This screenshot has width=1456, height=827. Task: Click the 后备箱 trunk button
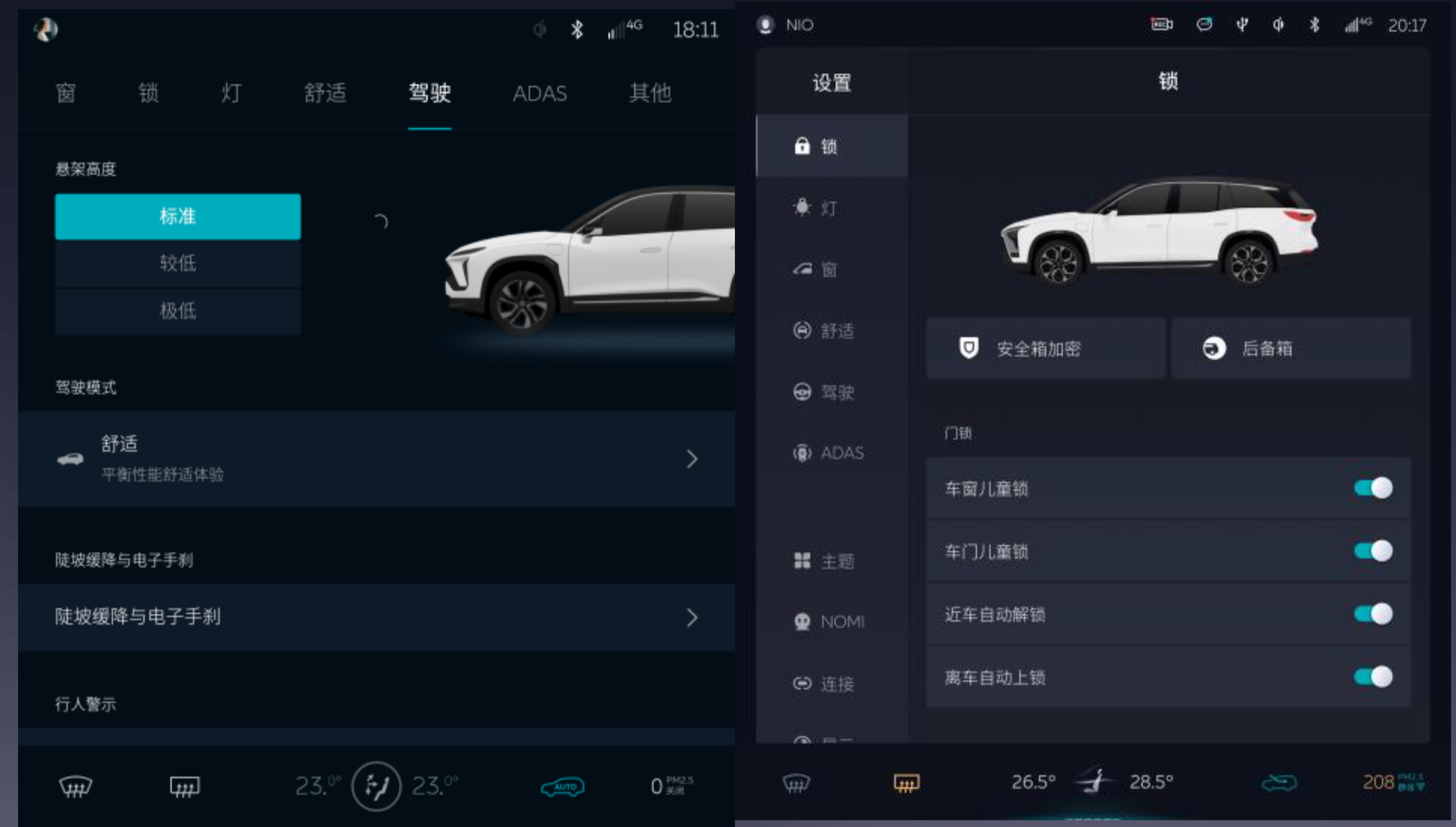(x=1291, y=348)
